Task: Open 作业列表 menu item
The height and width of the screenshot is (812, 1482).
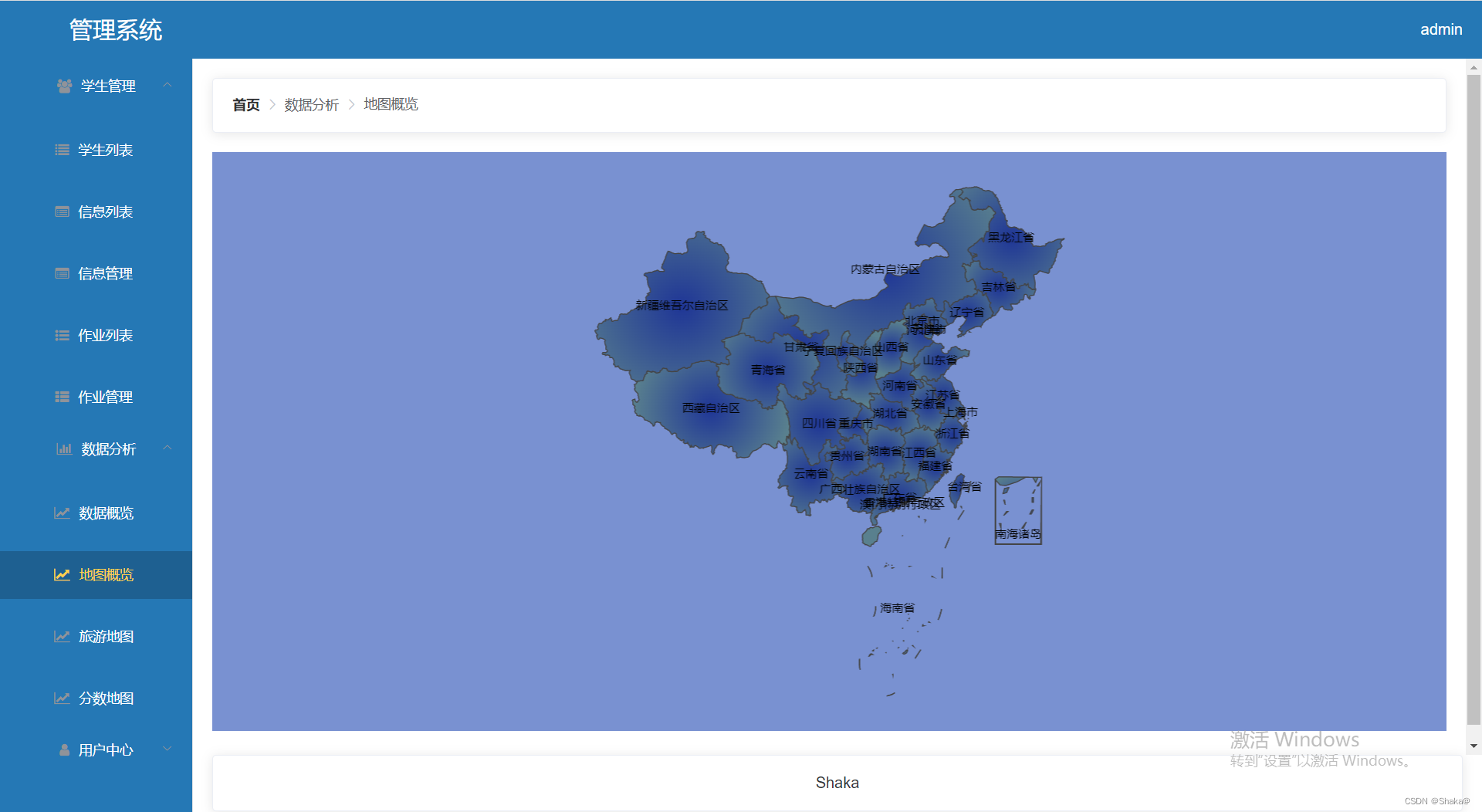Action: 96,335
